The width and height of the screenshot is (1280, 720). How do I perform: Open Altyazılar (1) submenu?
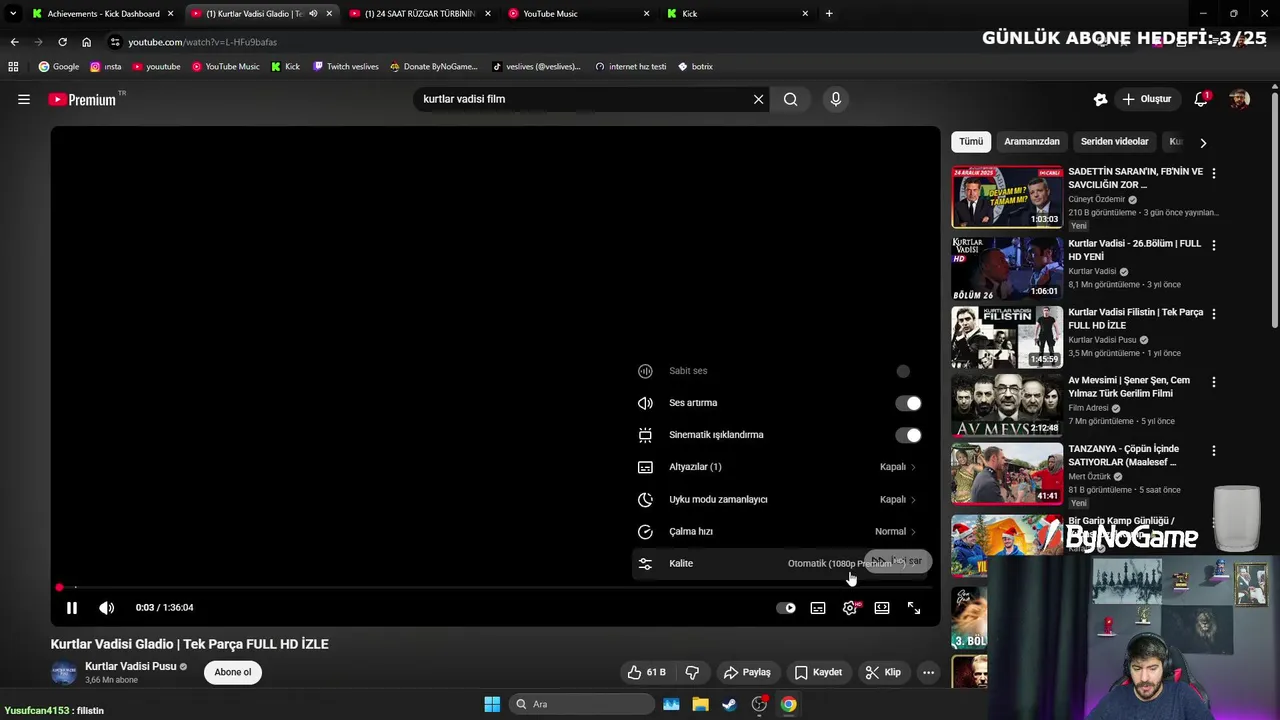coord(779,467)
